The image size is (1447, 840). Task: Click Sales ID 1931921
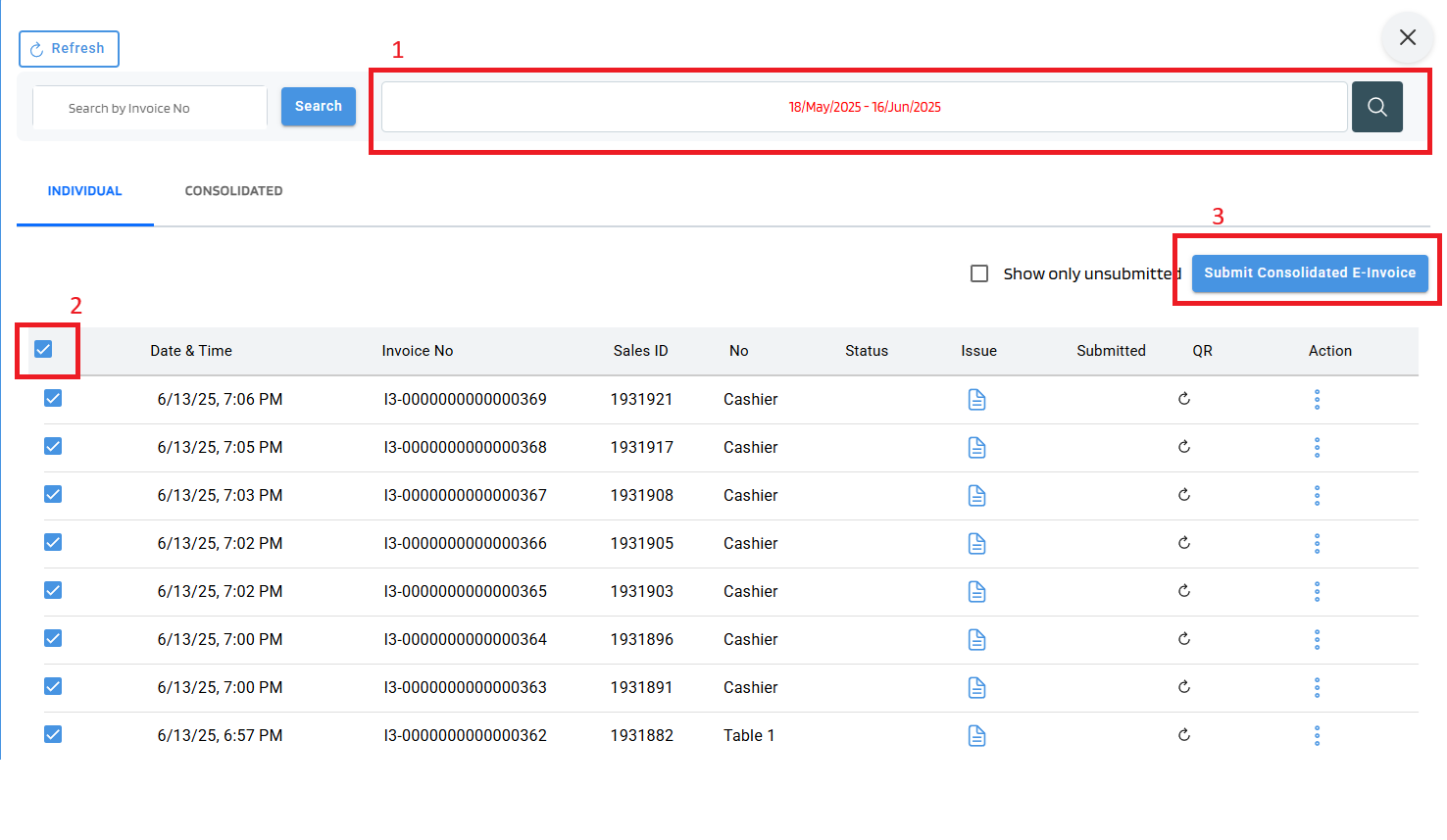[x=642, y=399]
